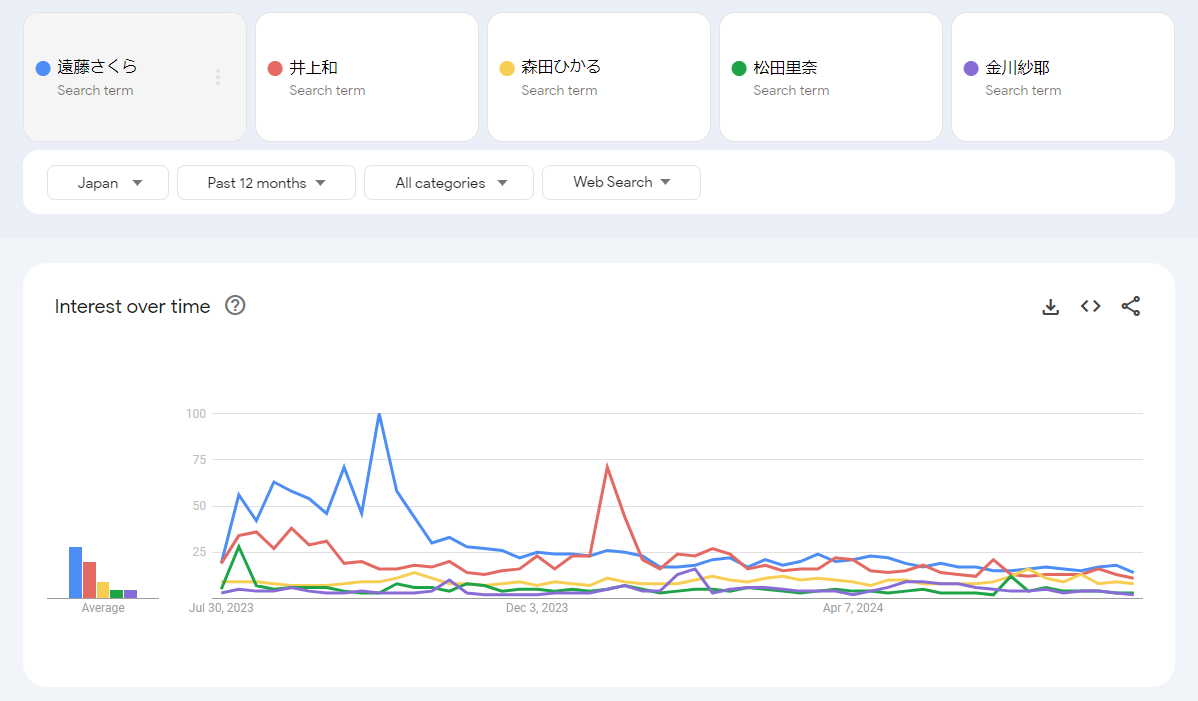Click the blue average bar

75,572
